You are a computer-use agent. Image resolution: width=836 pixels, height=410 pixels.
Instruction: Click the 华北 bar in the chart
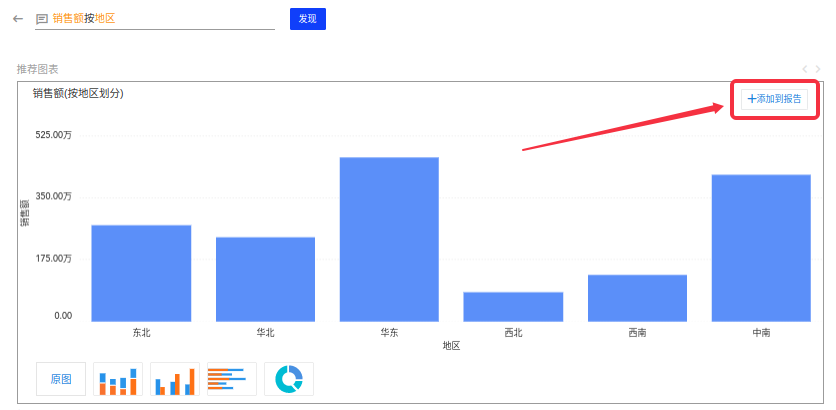click(x=265, y=279)
